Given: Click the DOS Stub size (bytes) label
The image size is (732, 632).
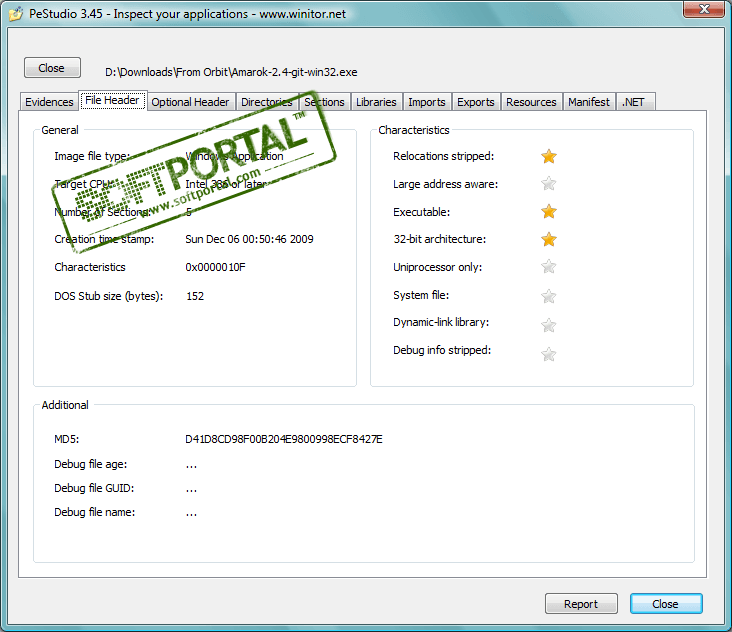Looking at the screenshot, I should point(108,296).
